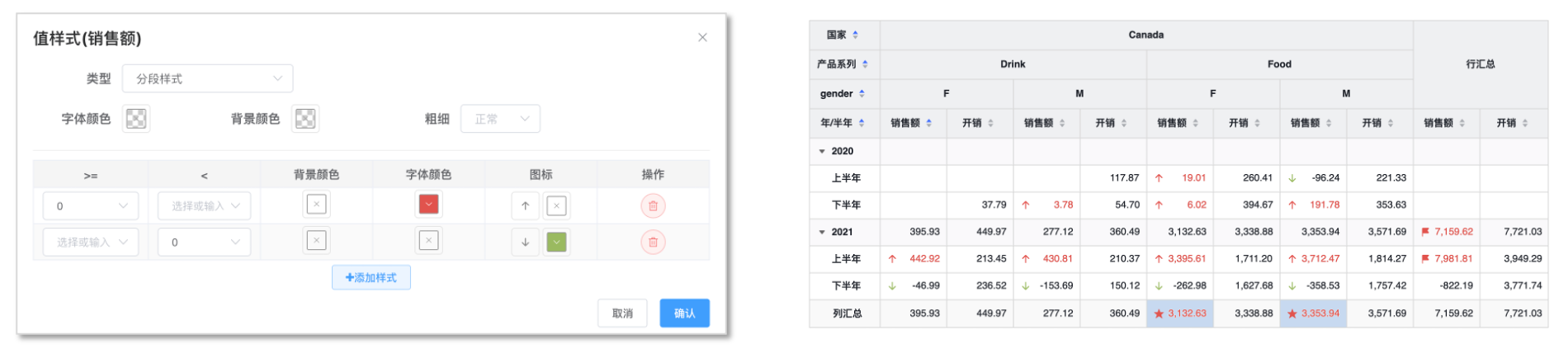Delete the style rule with the down arrow icon

coord(652,243)
